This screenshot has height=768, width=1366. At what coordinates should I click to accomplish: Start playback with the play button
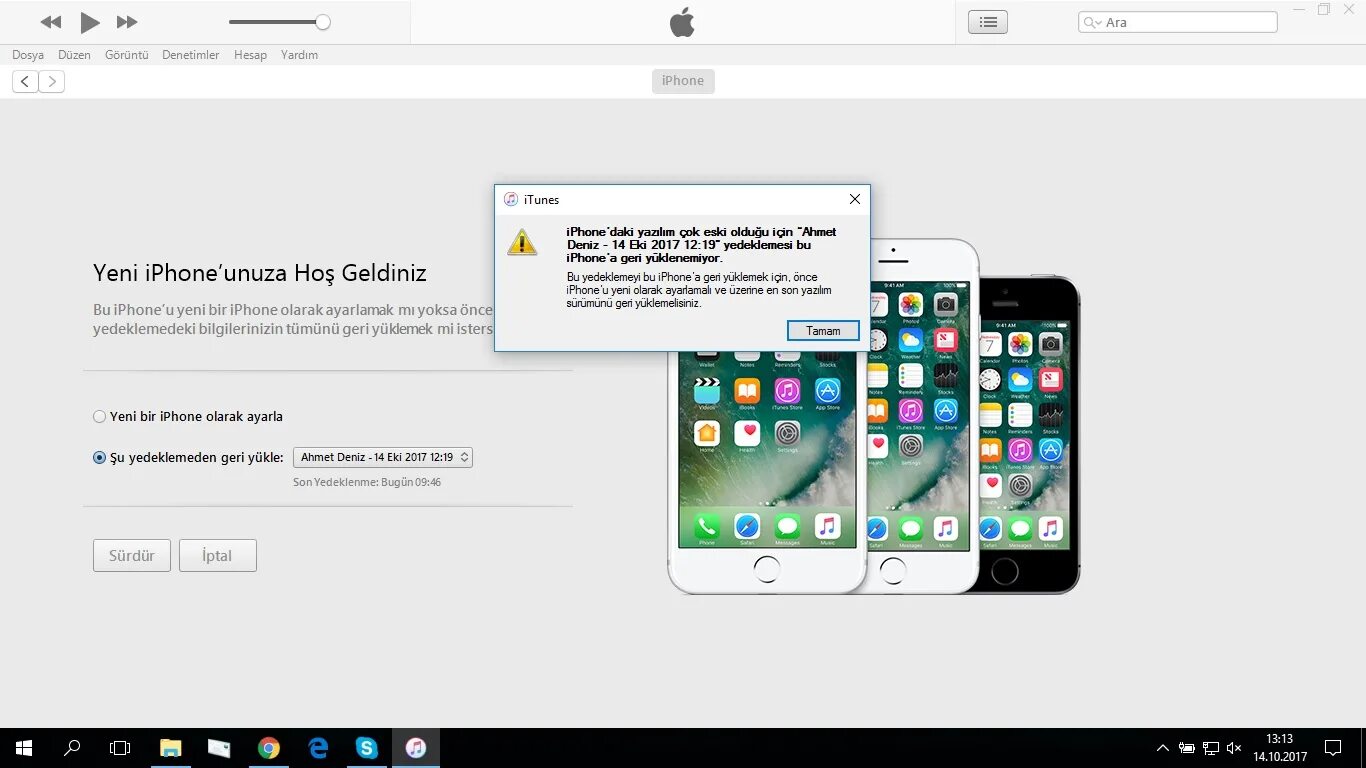90,22
